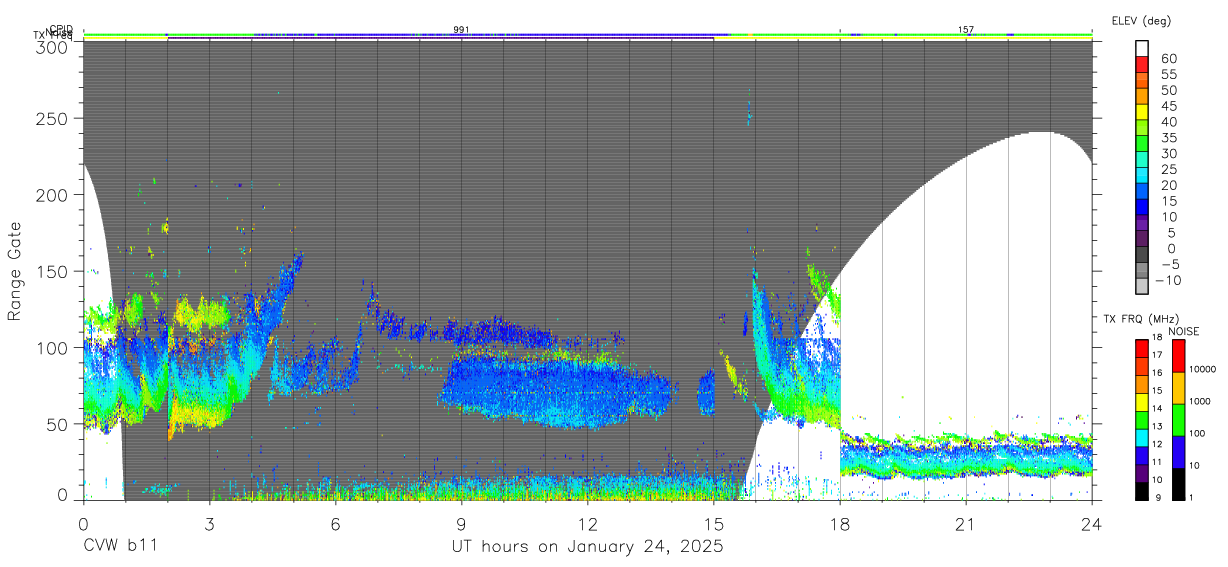Select the bright green ELEV swatch near 35
The width and height of the screenshot is (1228, 567).
[1142, 144]
